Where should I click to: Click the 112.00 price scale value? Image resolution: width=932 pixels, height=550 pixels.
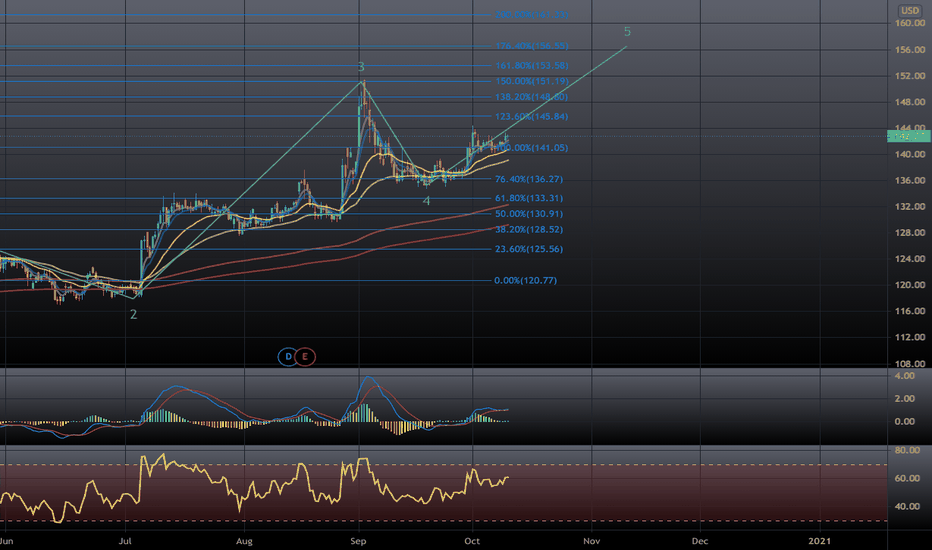point(910,337)
